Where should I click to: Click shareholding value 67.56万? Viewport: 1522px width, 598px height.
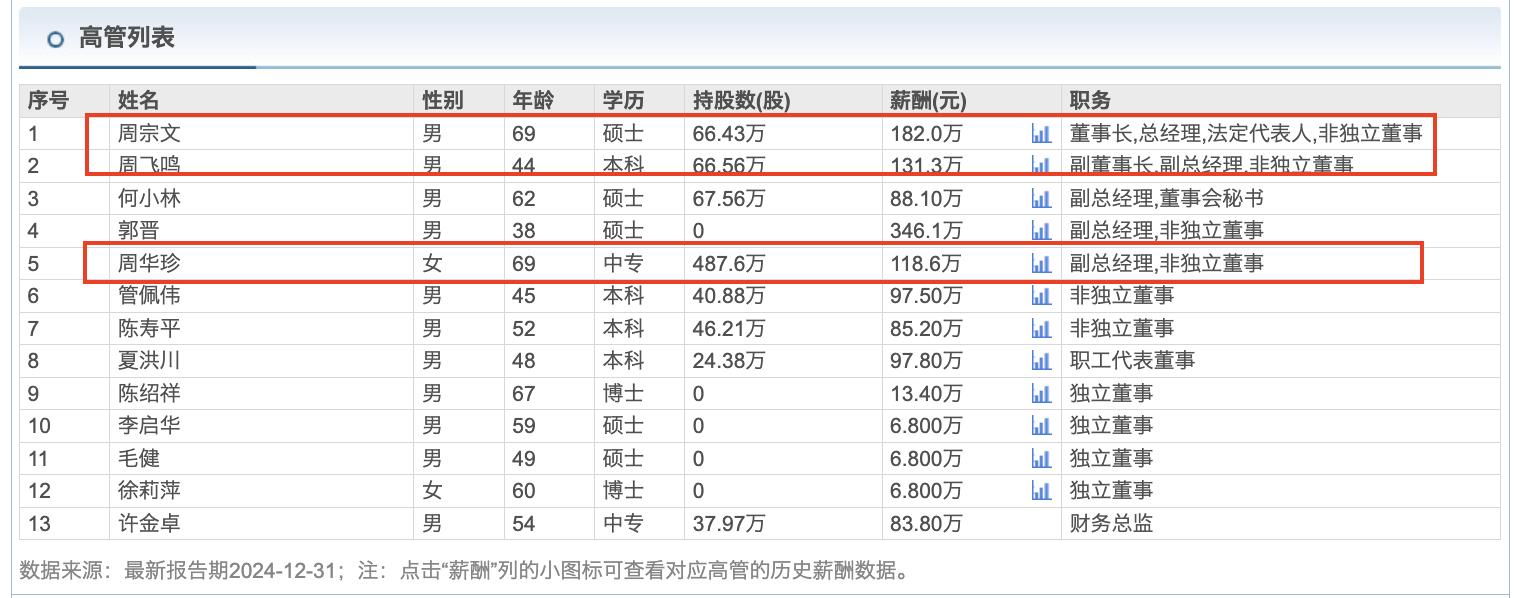click(x=729, y=199)
